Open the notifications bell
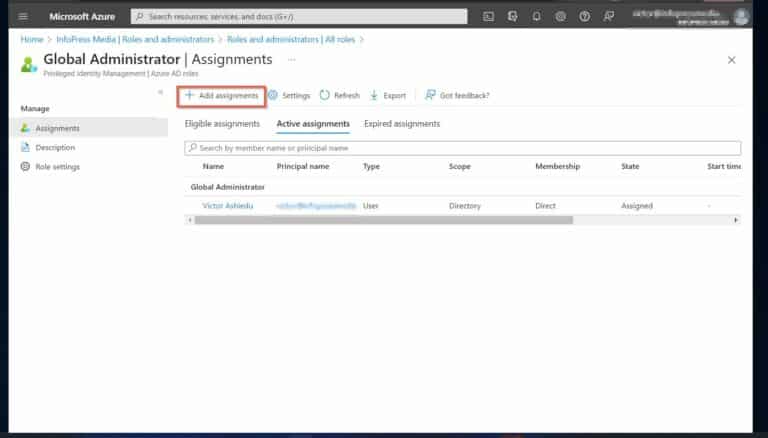This screenshot has width=768, height=438. click(536, 17)
